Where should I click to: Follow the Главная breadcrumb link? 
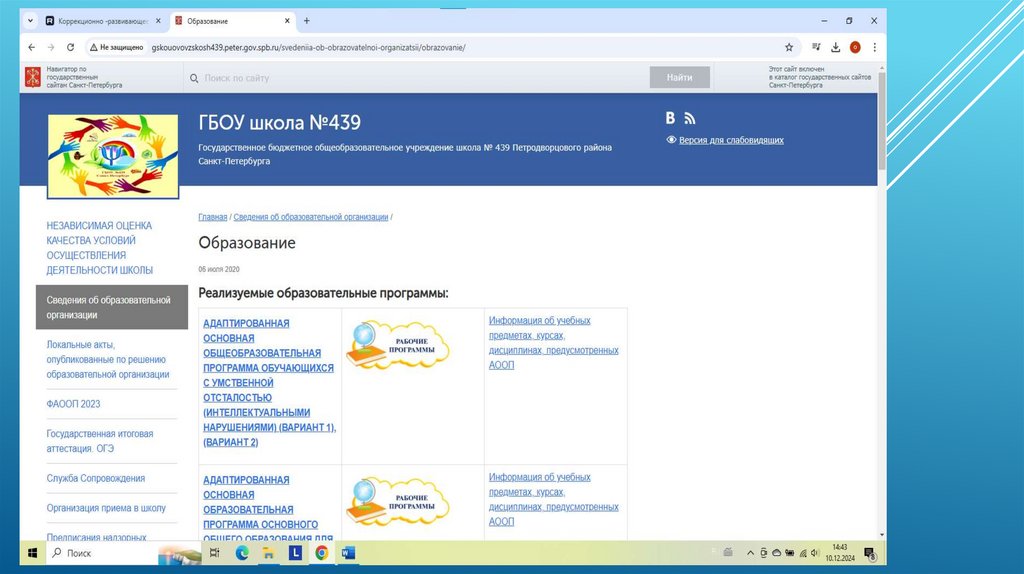(212, 217)
